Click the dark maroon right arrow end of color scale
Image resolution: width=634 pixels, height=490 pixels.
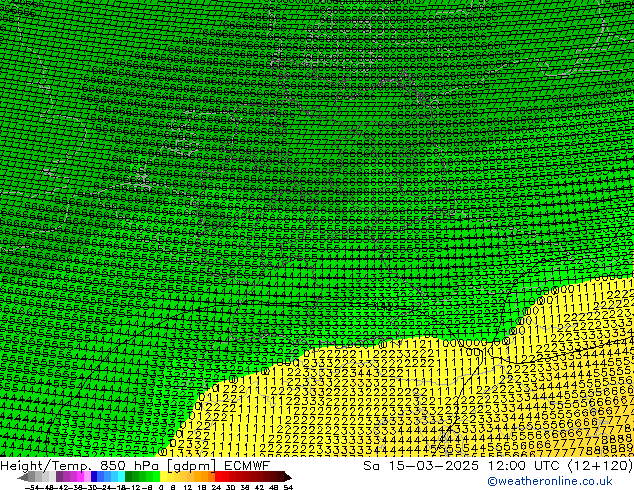288,477
